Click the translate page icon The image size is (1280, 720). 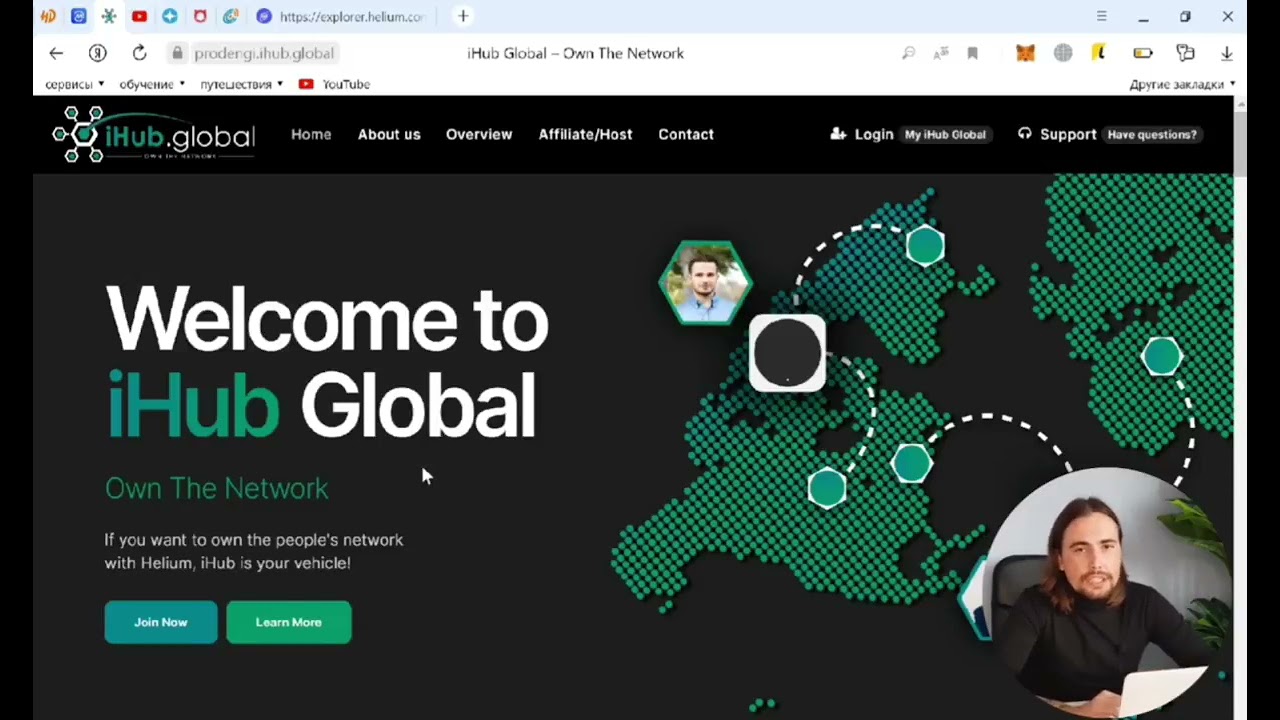(x=940, y=53)
